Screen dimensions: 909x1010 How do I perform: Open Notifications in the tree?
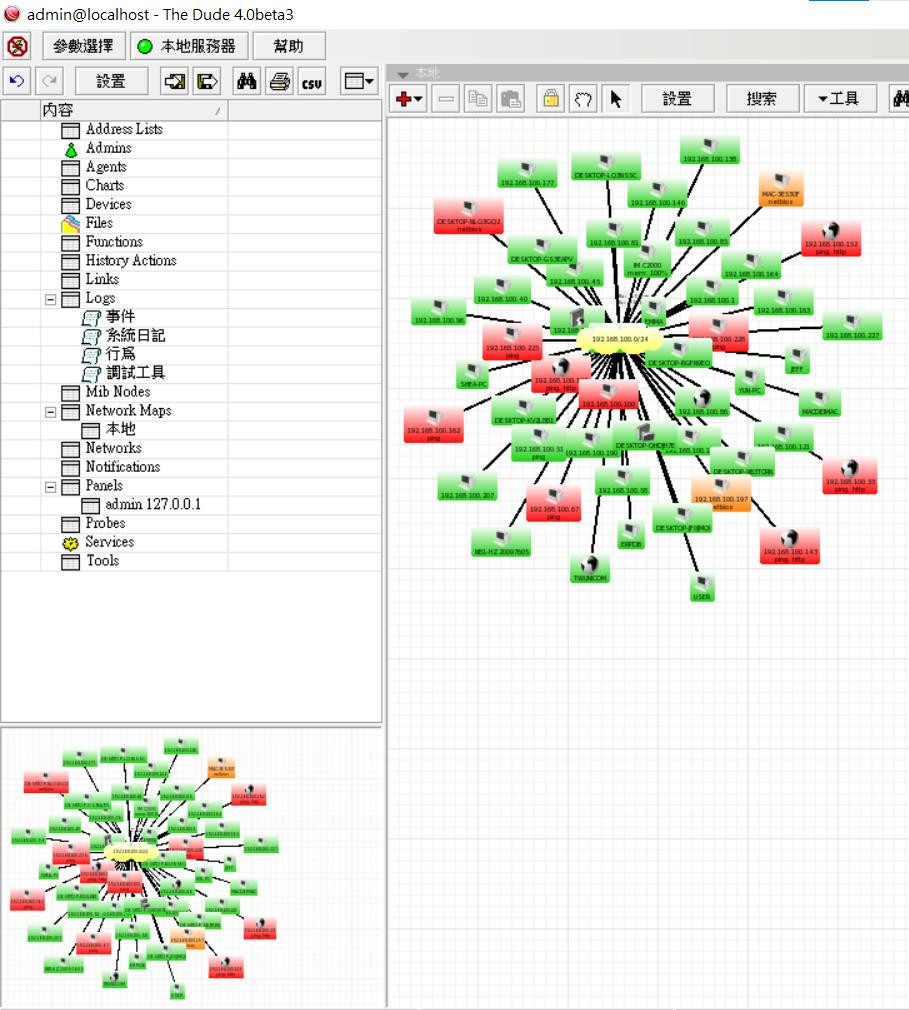[x=122, y=466]
